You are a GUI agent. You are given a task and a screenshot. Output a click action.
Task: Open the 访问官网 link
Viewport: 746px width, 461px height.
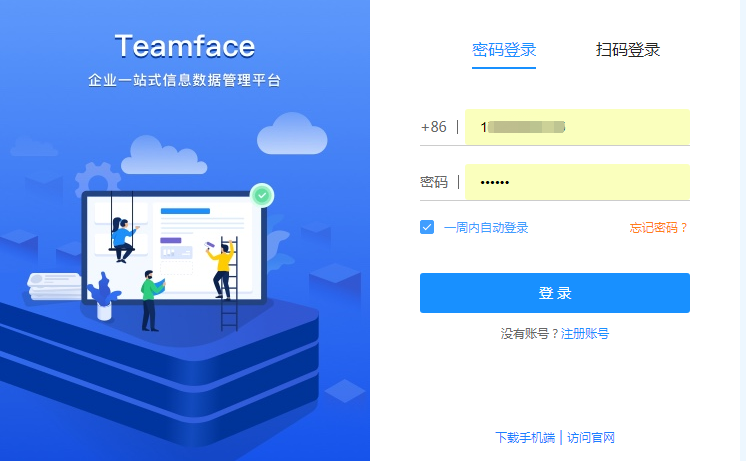tap(591, 437)
